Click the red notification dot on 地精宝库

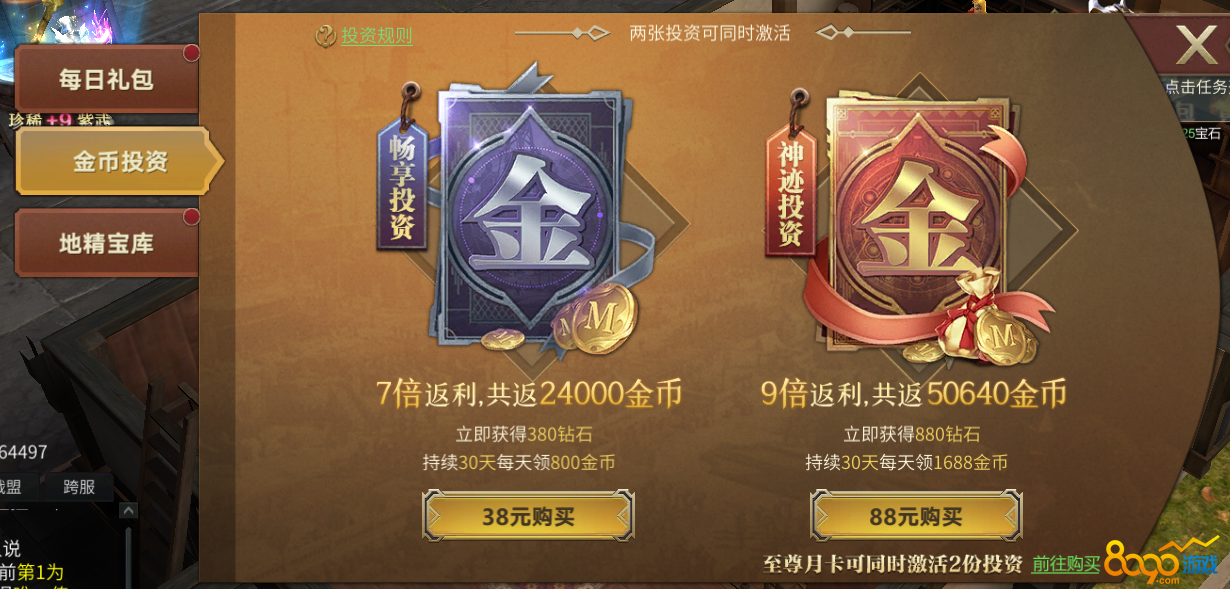pyautogui.click(x=191, y=217)
